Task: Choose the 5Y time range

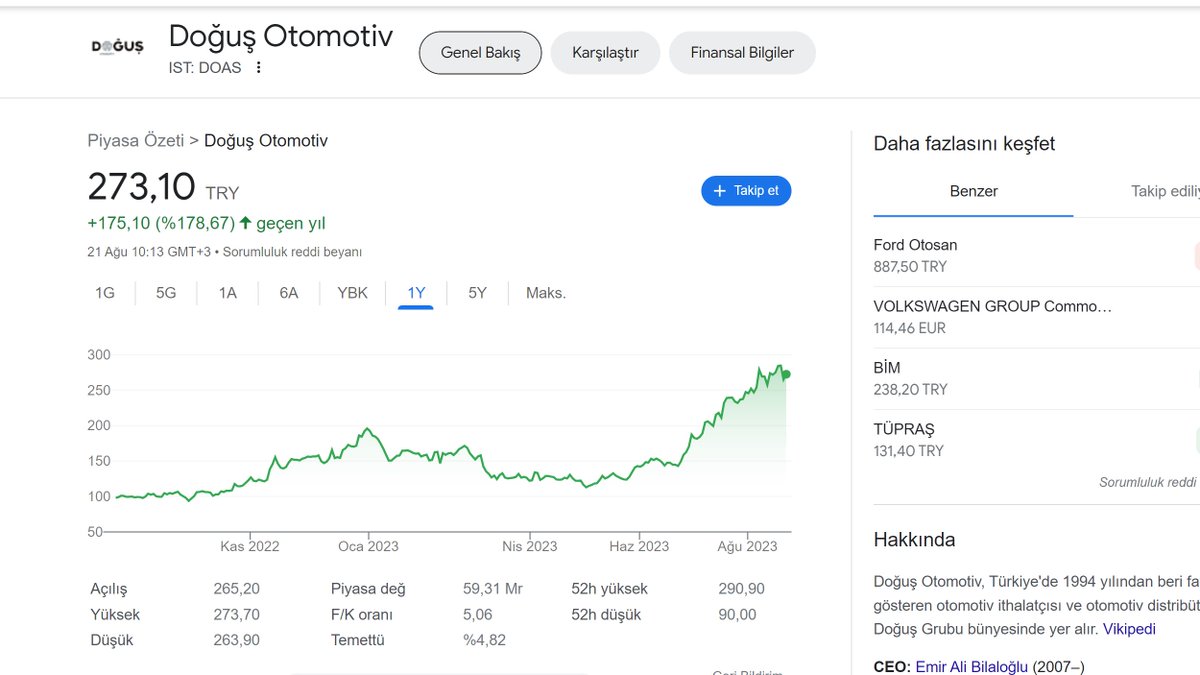Action: tap(478, 293)
